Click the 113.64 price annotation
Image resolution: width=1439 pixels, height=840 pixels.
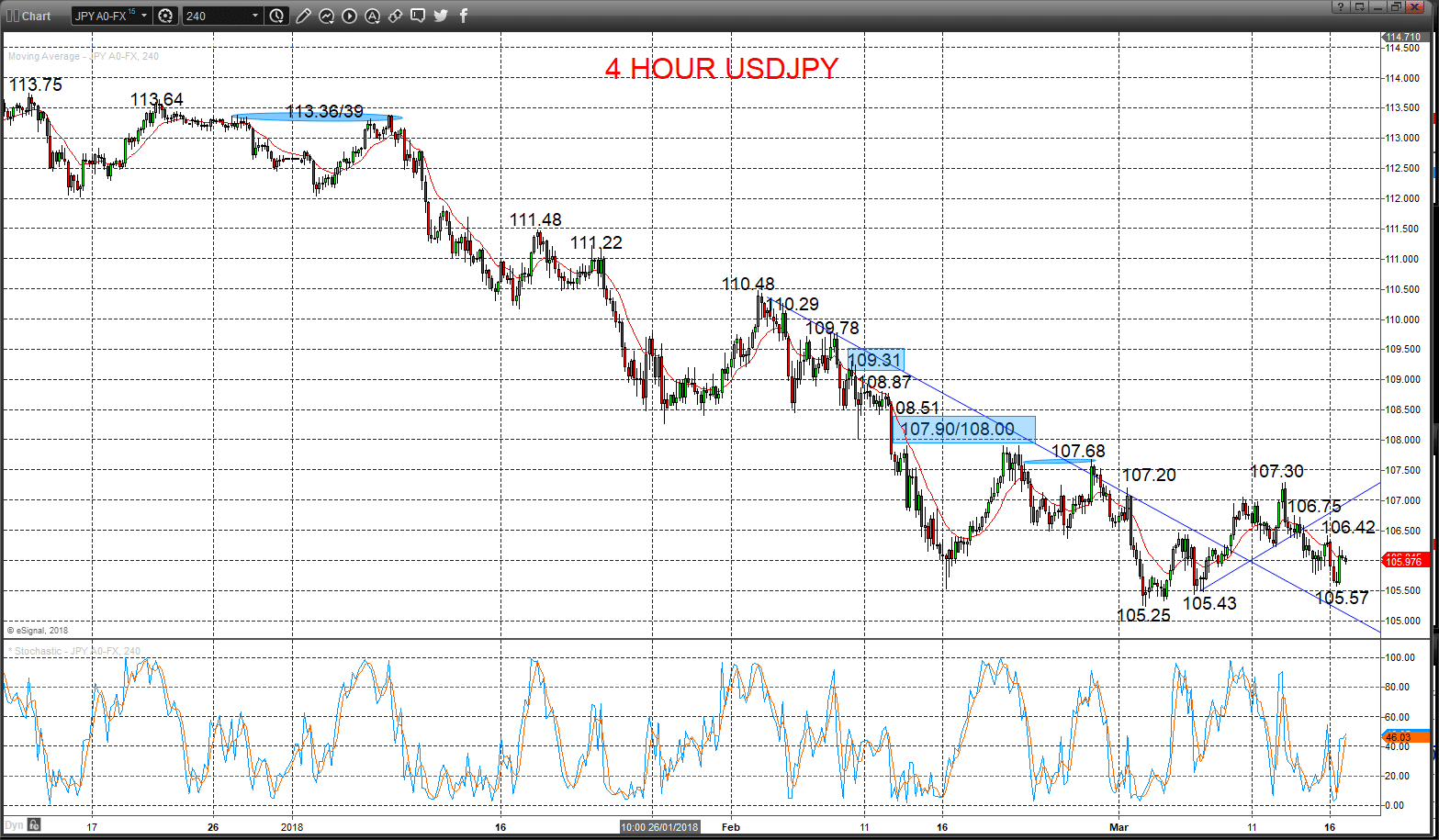point(156,99)
